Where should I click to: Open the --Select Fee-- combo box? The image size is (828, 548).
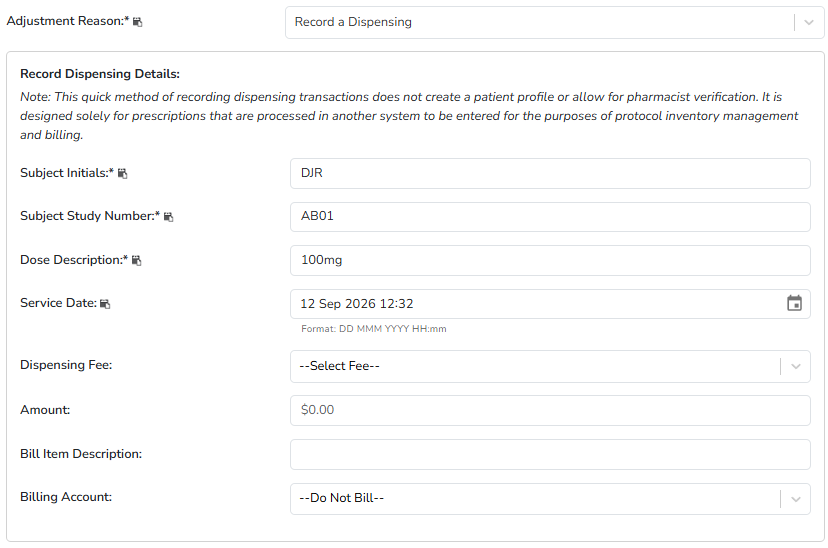[x=550, y=366]
